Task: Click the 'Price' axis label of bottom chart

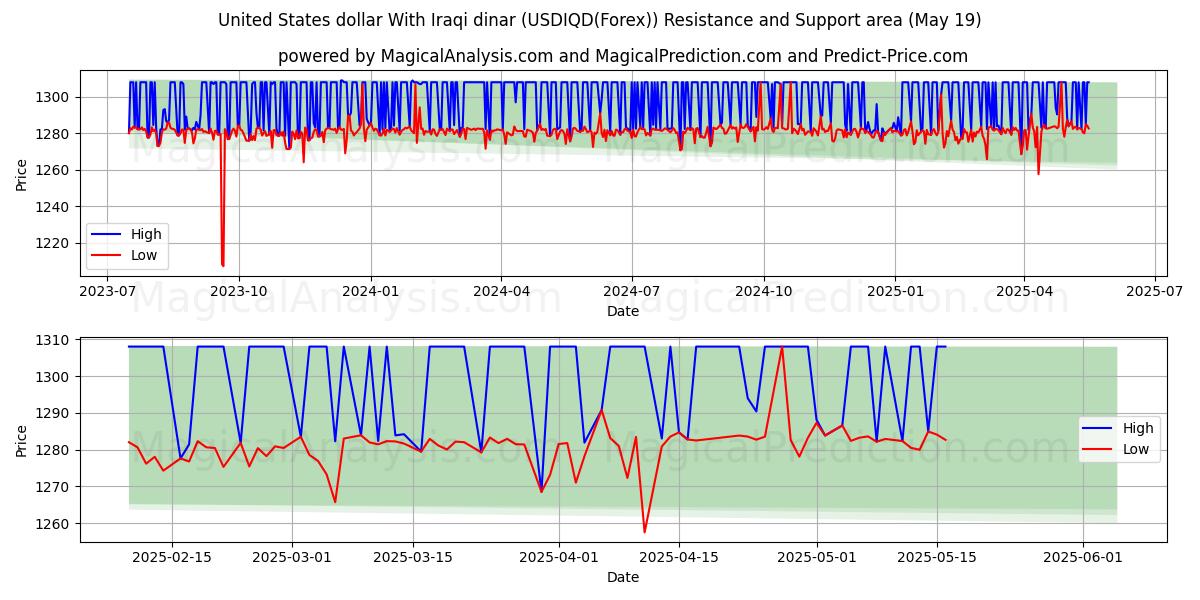Action: 22,440
